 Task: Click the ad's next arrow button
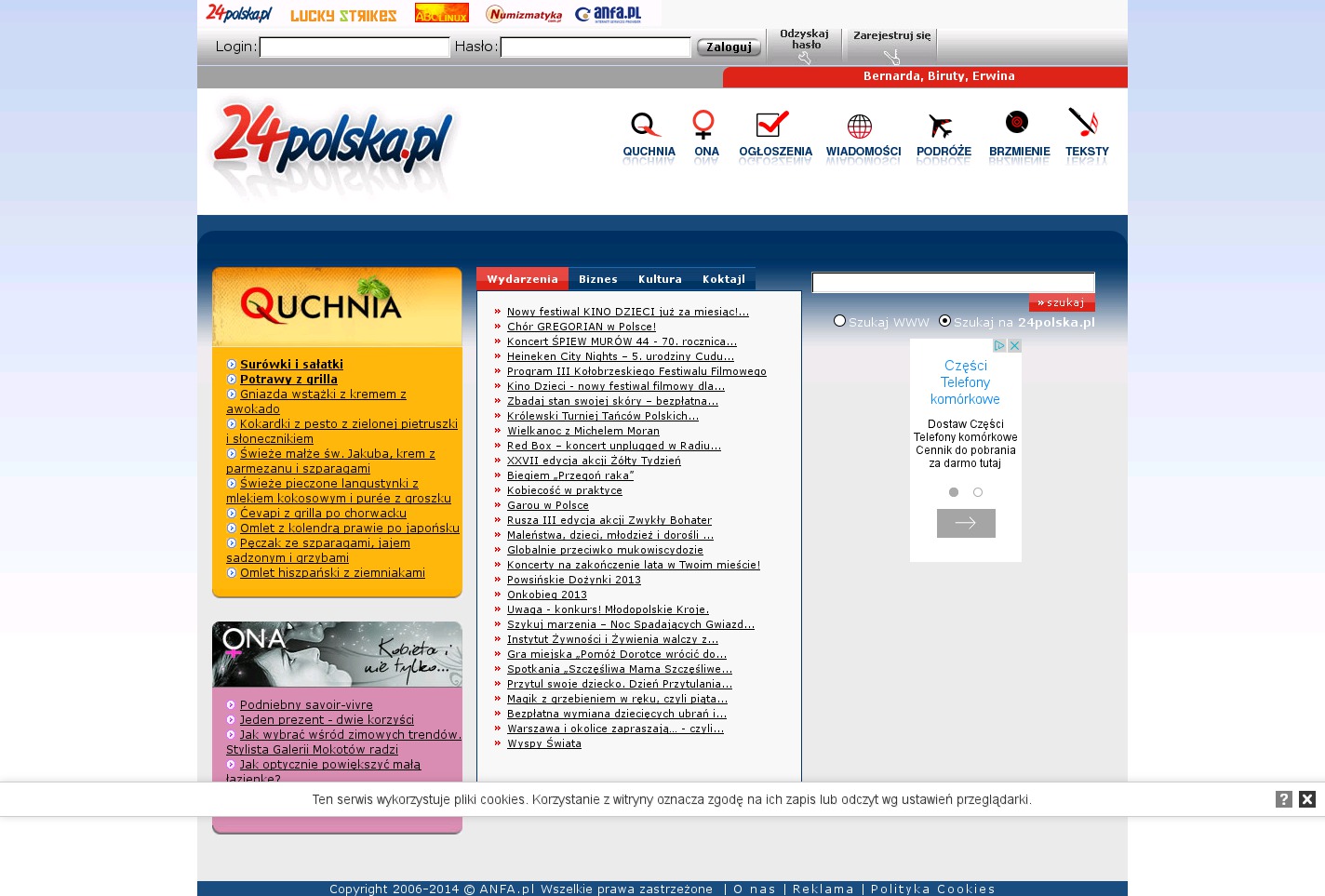point(966,523)
